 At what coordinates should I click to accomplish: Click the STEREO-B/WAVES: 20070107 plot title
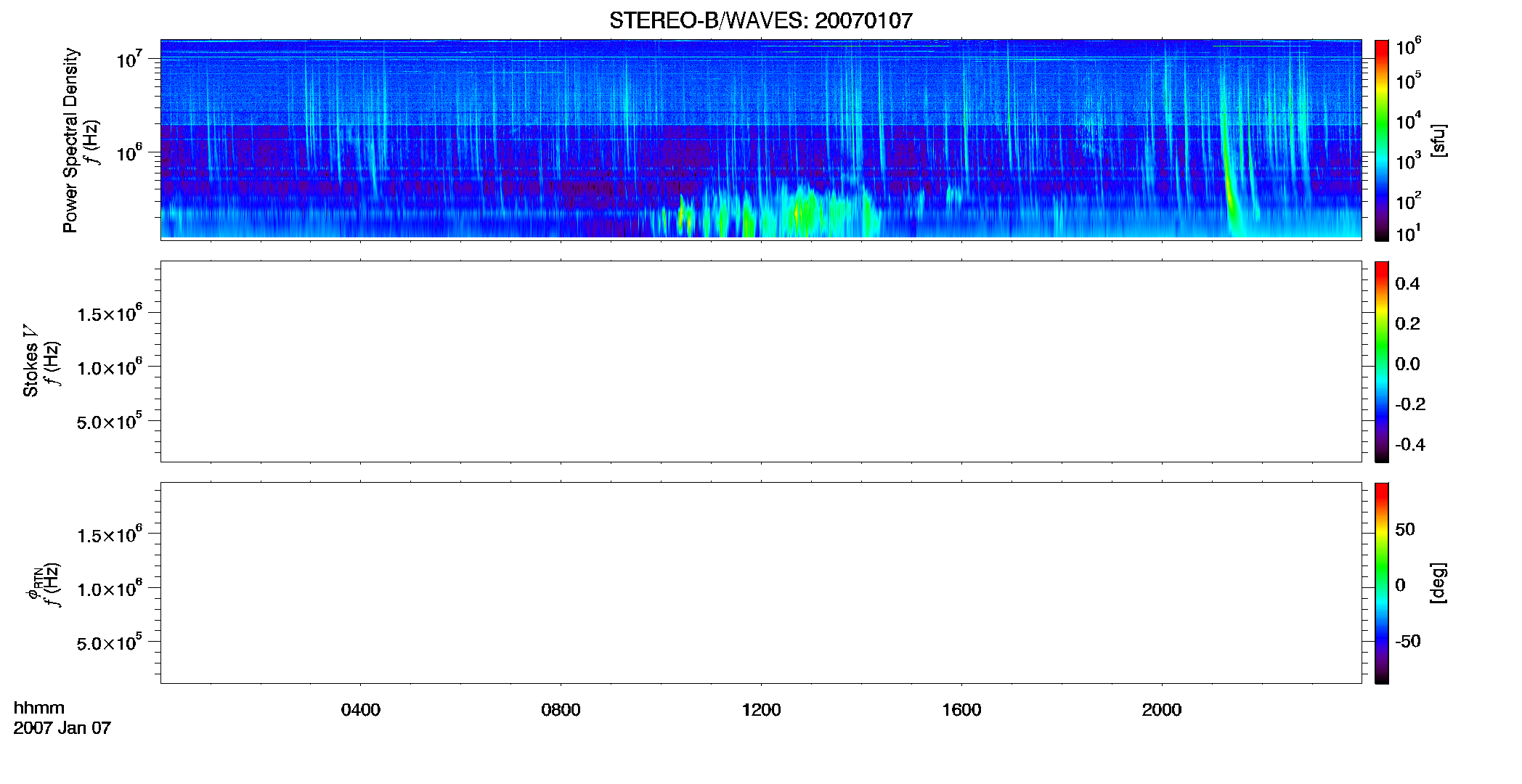click(x=760, y=21)
